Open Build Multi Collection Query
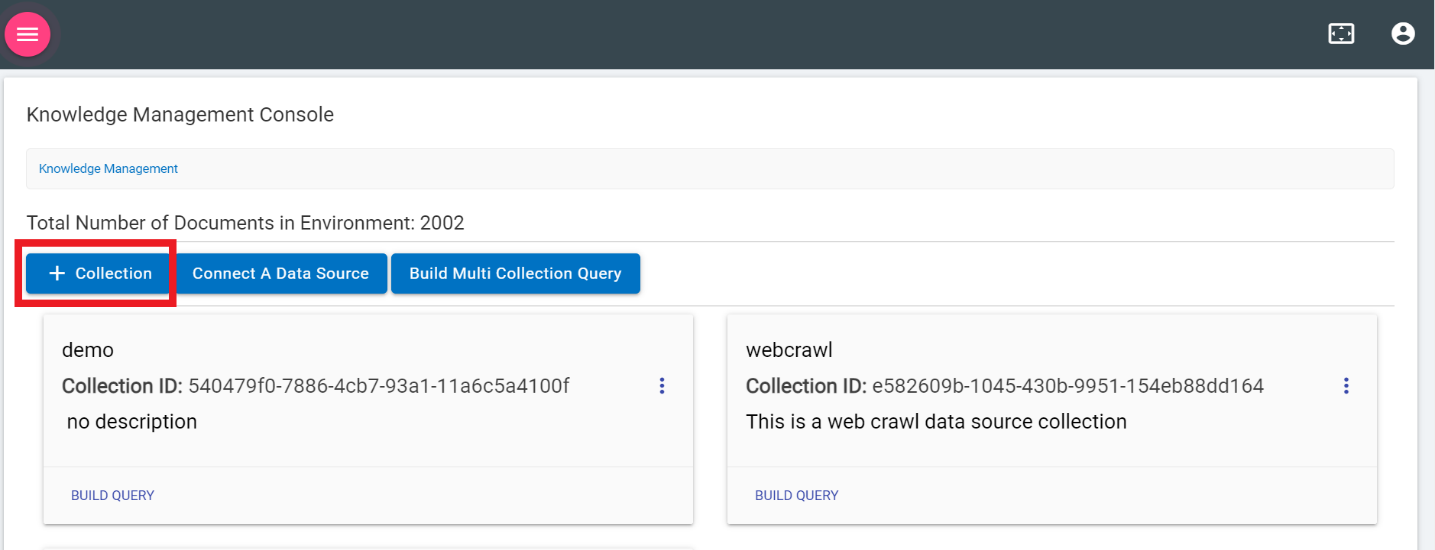 (x=515, y=273)
